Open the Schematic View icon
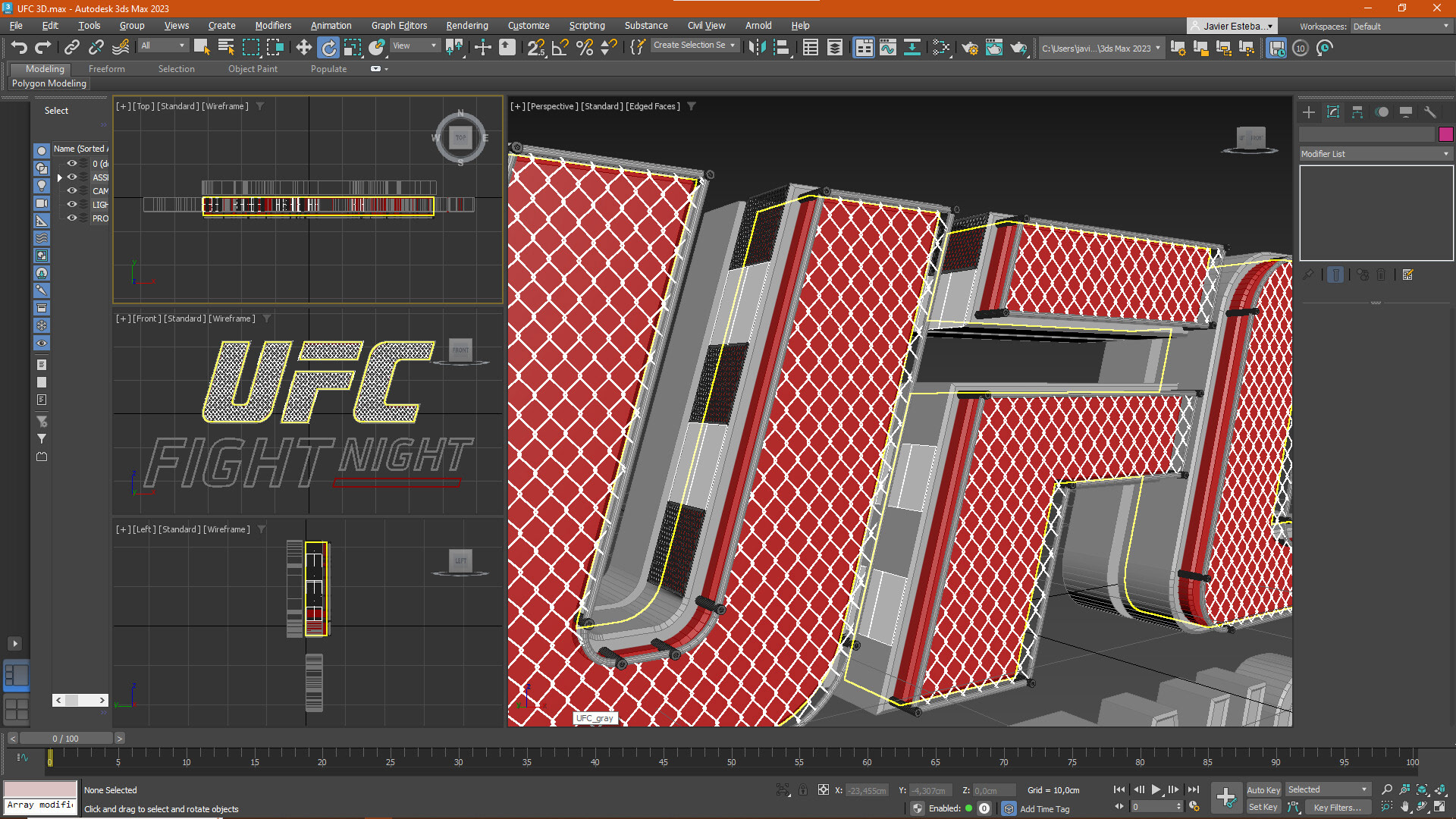1456x819 pixels. point(912,48)
